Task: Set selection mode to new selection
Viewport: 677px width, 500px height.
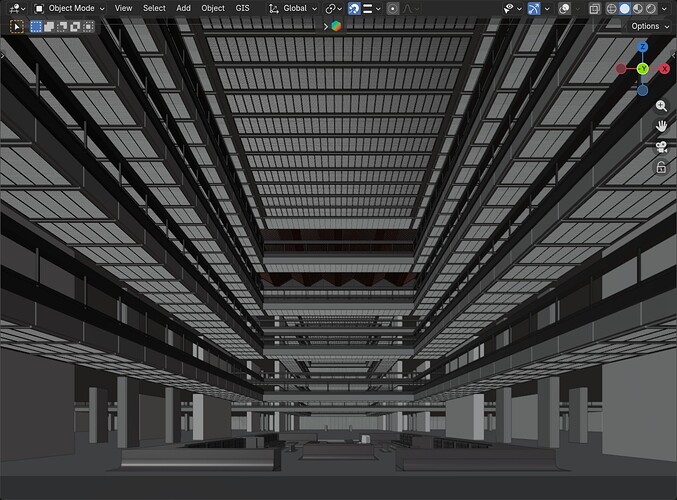Action: tap(36, 27)
